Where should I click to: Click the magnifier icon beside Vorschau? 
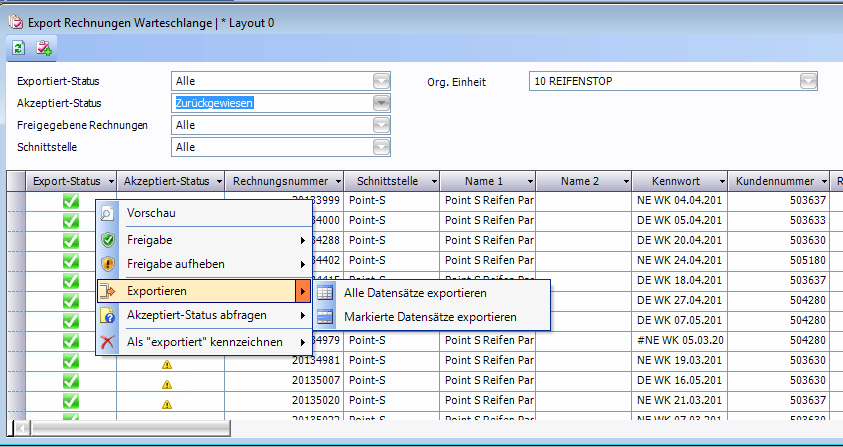pos(109,213)
